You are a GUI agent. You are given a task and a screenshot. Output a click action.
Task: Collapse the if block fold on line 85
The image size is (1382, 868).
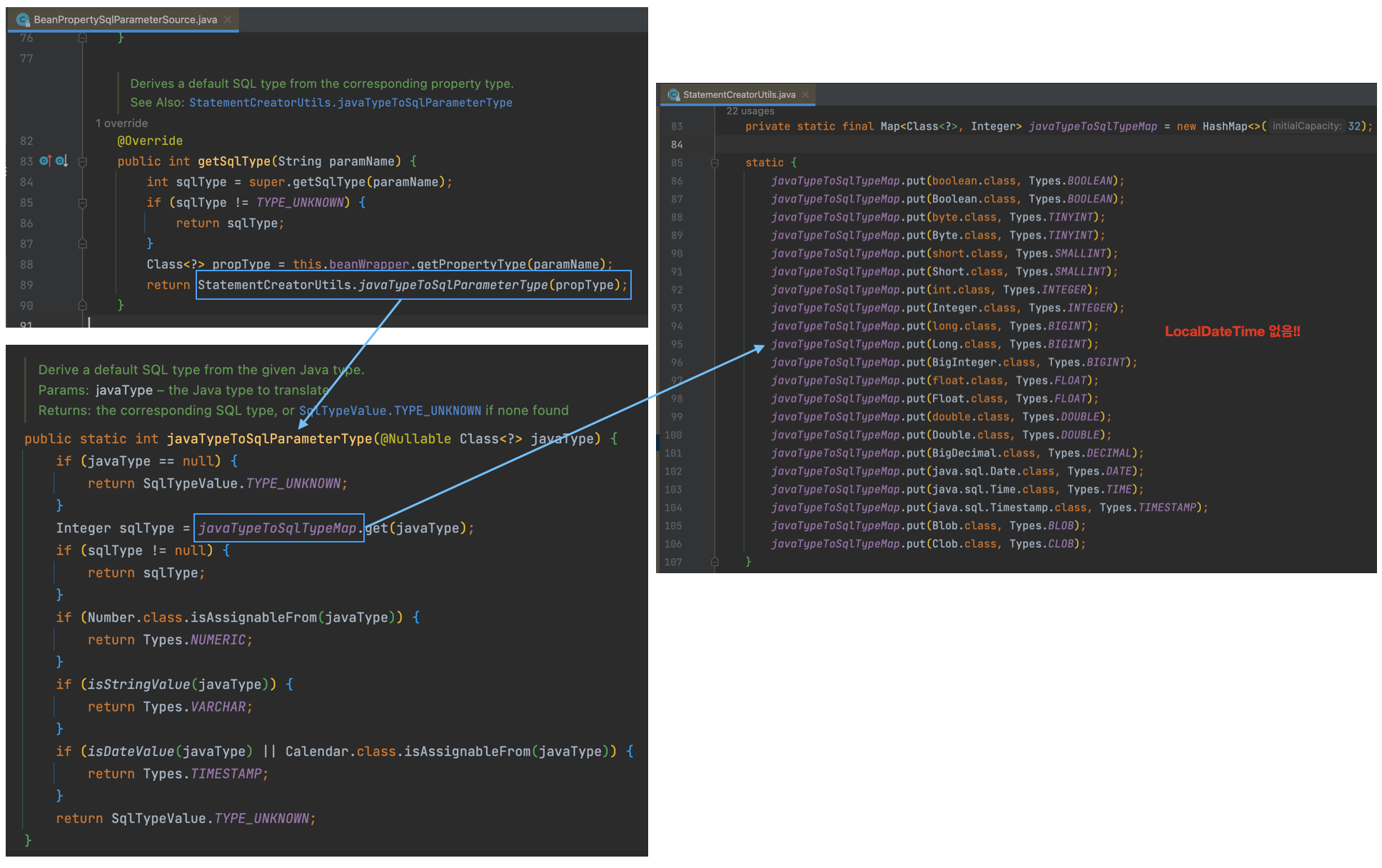(x=82, y=203)
